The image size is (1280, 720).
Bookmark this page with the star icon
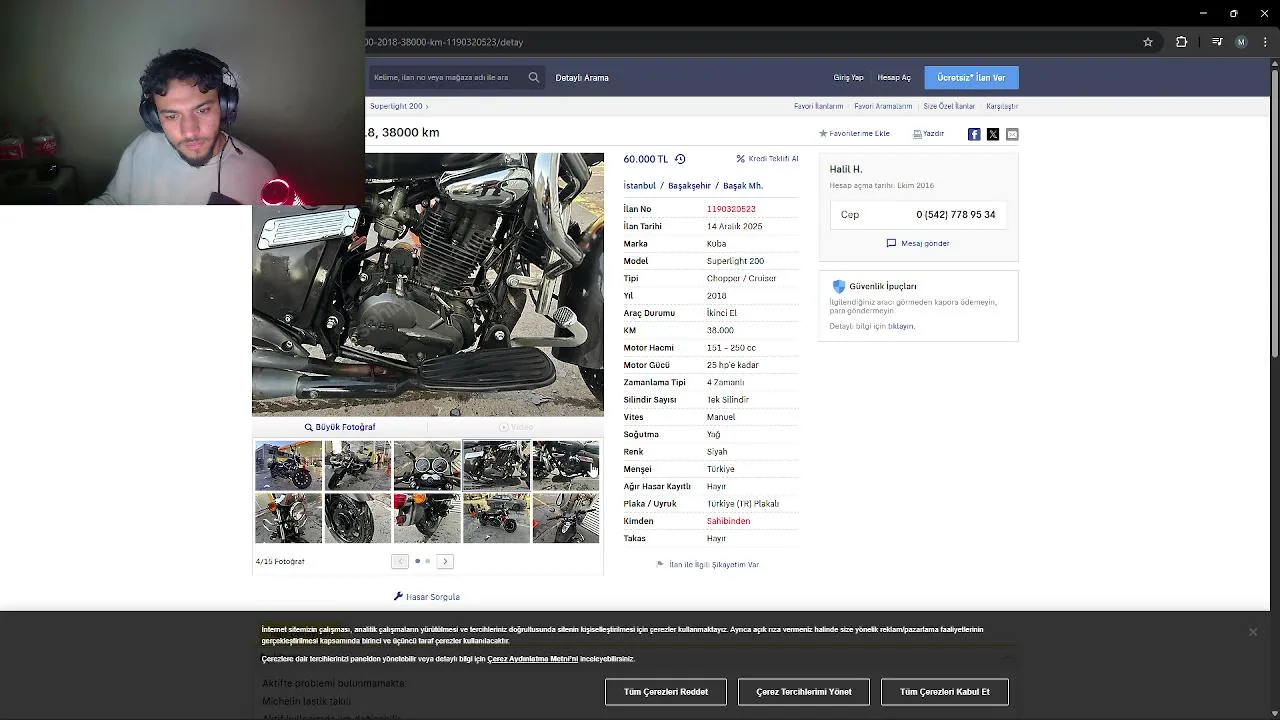1148,42
